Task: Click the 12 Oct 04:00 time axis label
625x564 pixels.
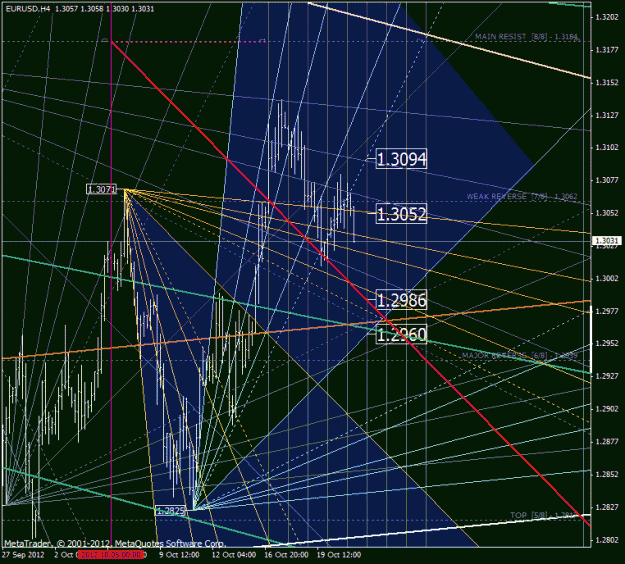Action: (x=234, y=555)
